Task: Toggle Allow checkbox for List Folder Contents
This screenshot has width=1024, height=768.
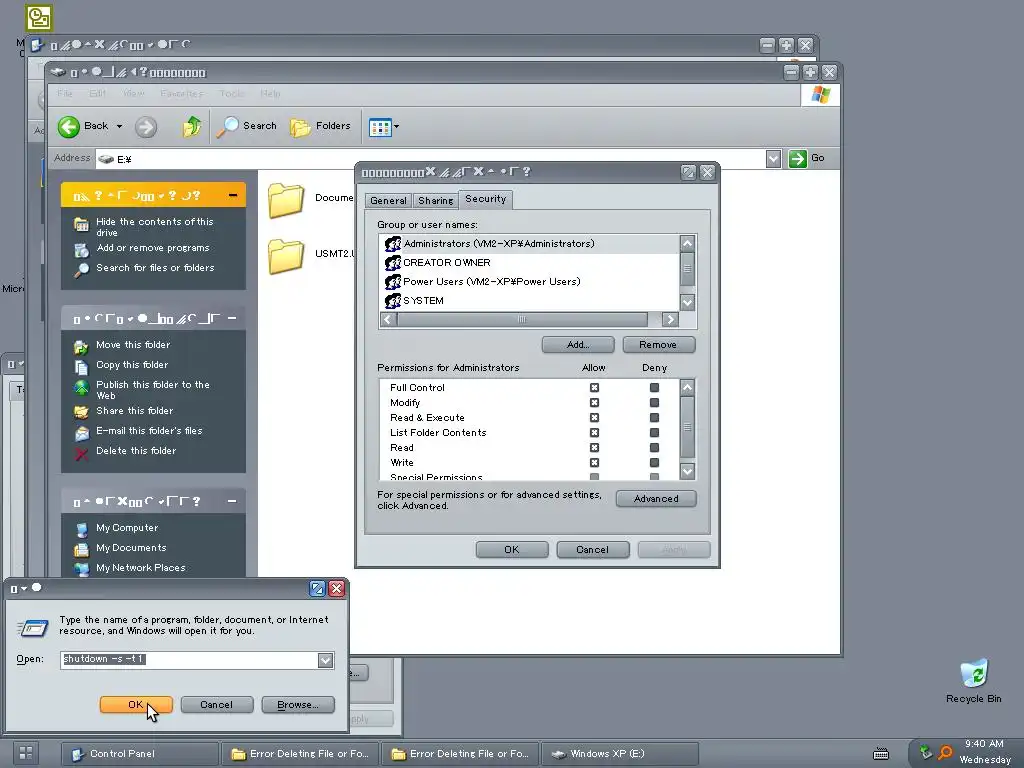Action: [594, 432]
